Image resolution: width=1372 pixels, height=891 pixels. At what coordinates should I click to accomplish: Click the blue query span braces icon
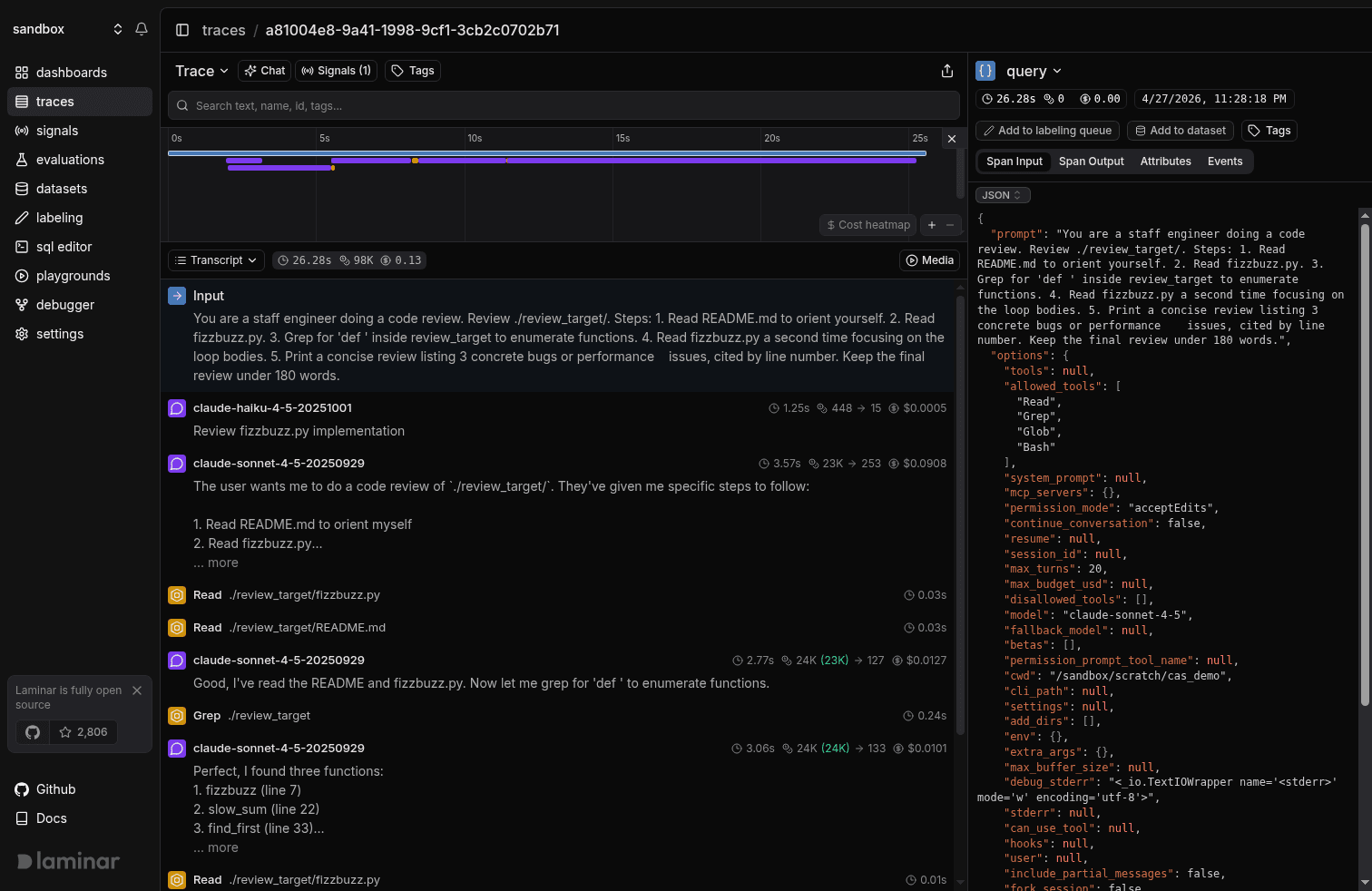pos(985,71)
